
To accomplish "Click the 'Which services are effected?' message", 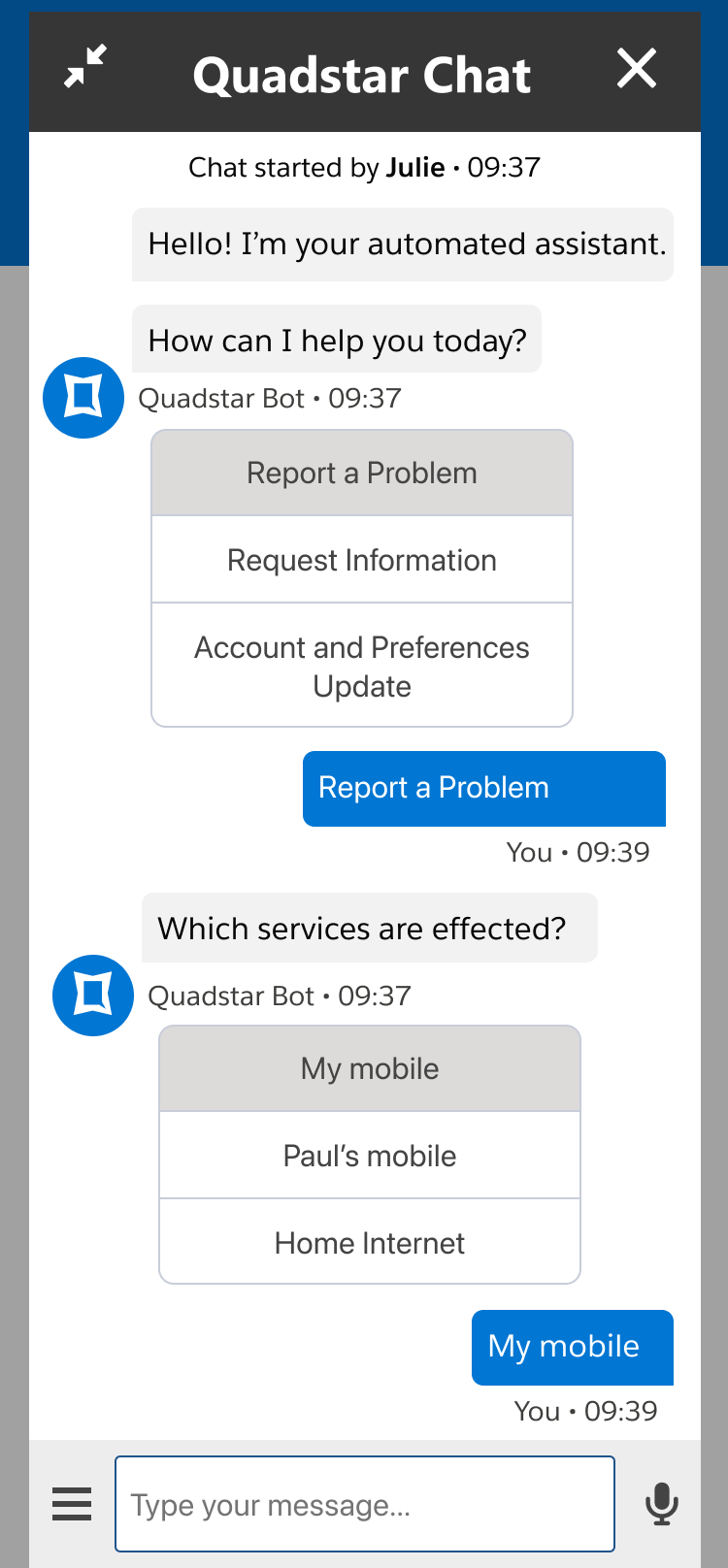I will [x=369, y=929].
